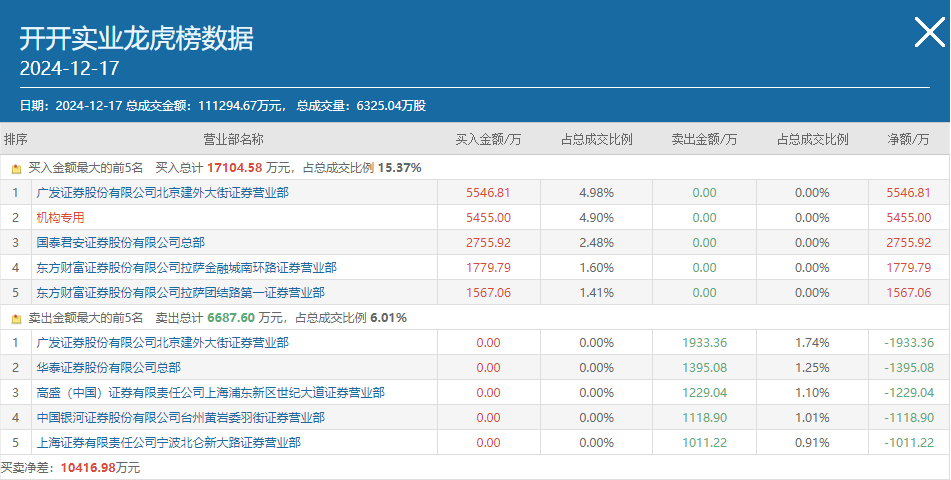Click the 开开实业龙虎榜数据 title
This screenshot has height=480, width=951.
[136, 39]
